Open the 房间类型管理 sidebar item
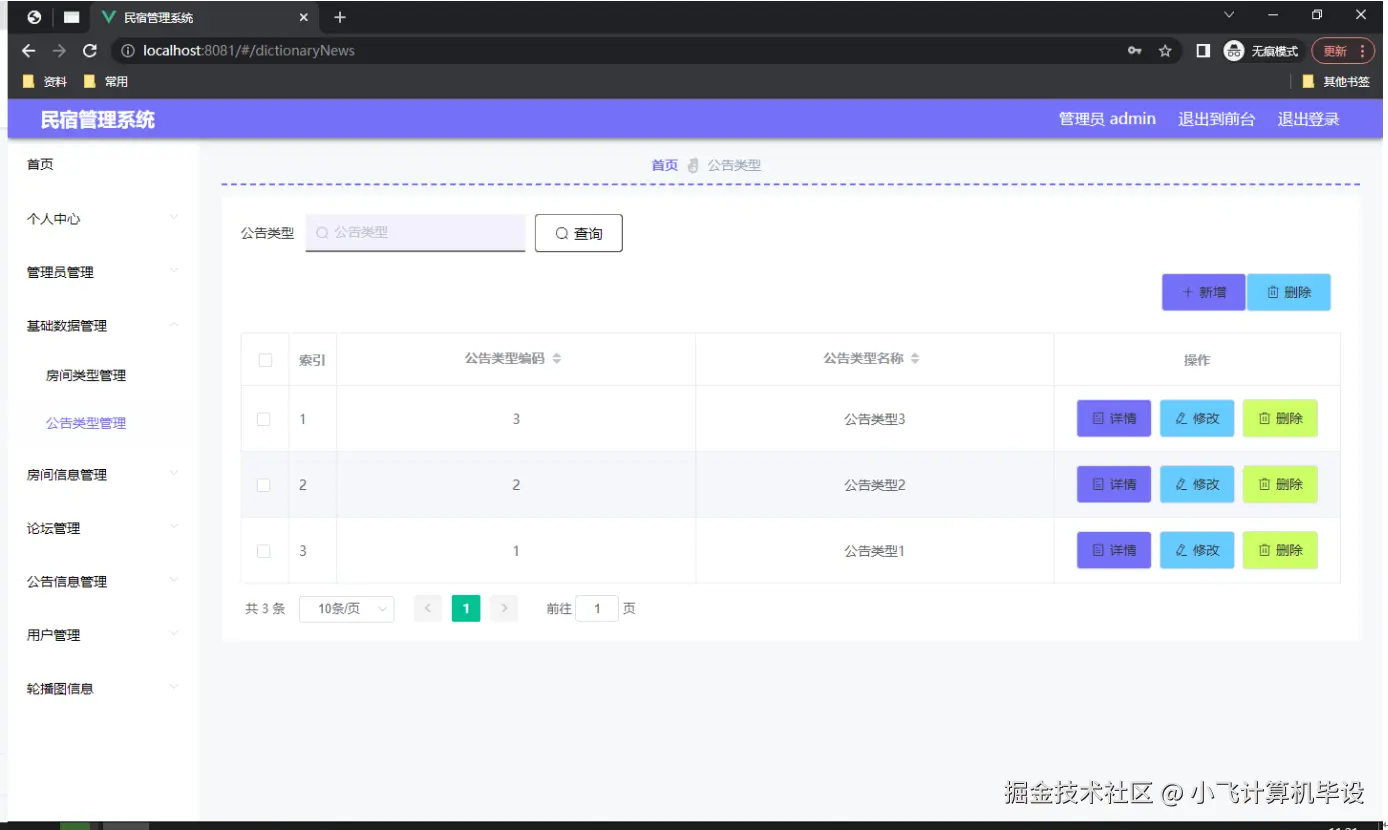 click(85, 375)
